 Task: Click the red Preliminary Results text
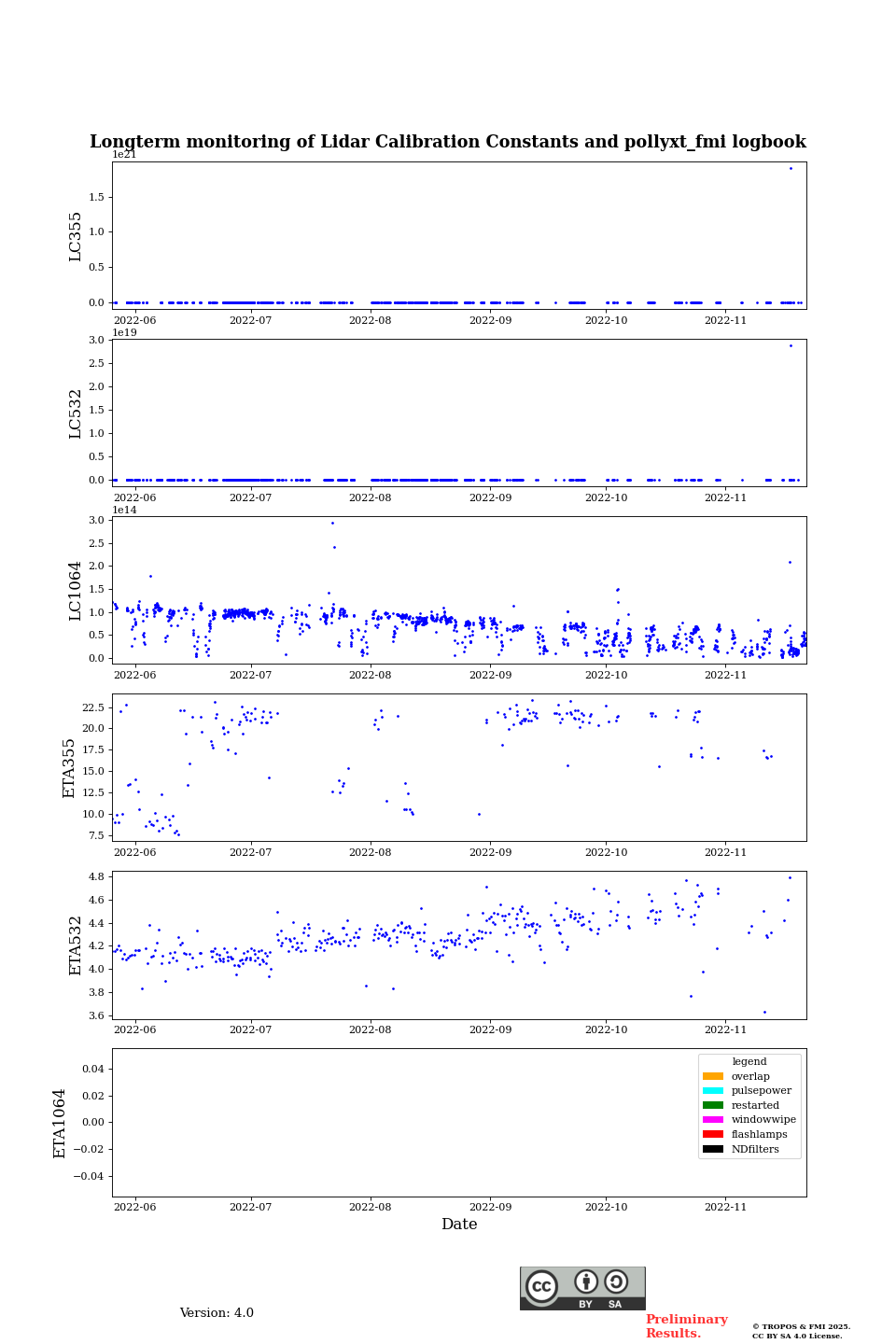coord(686,1326)
